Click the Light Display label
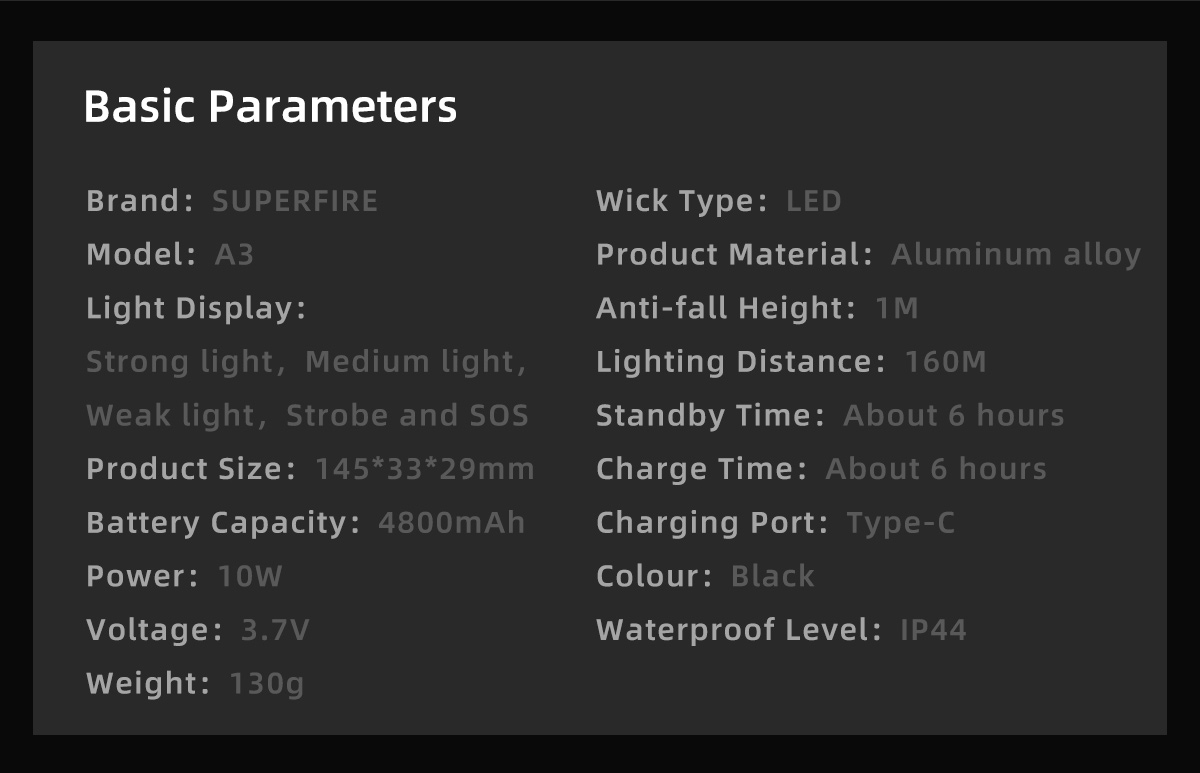The width and height of the screenshot is (1200, 773). [196, 309]
